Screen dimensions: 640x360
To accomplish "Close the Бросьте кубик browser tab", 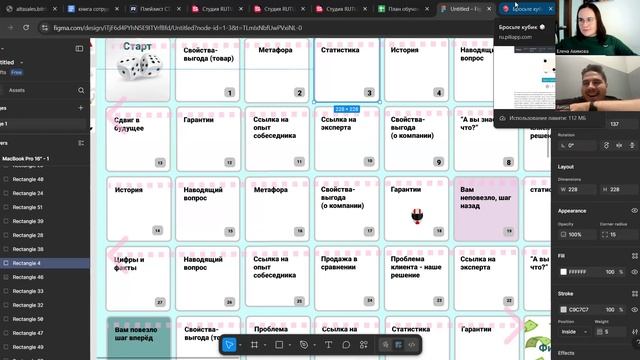I will (x=550, y=9).
